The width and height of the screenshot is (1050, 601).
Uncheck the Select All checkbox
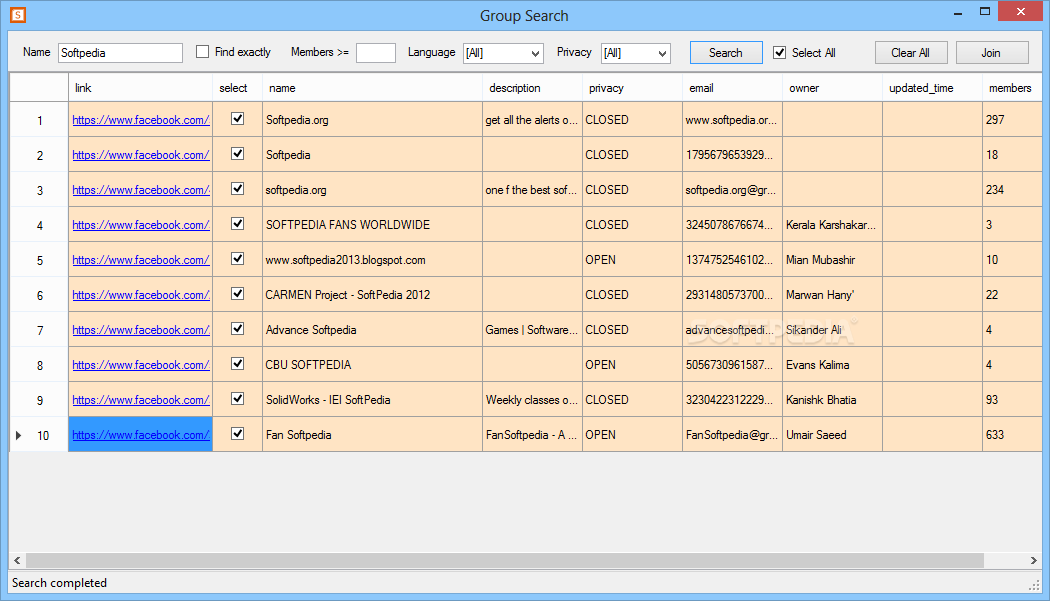pyautogui.click(x=779, y=52)
